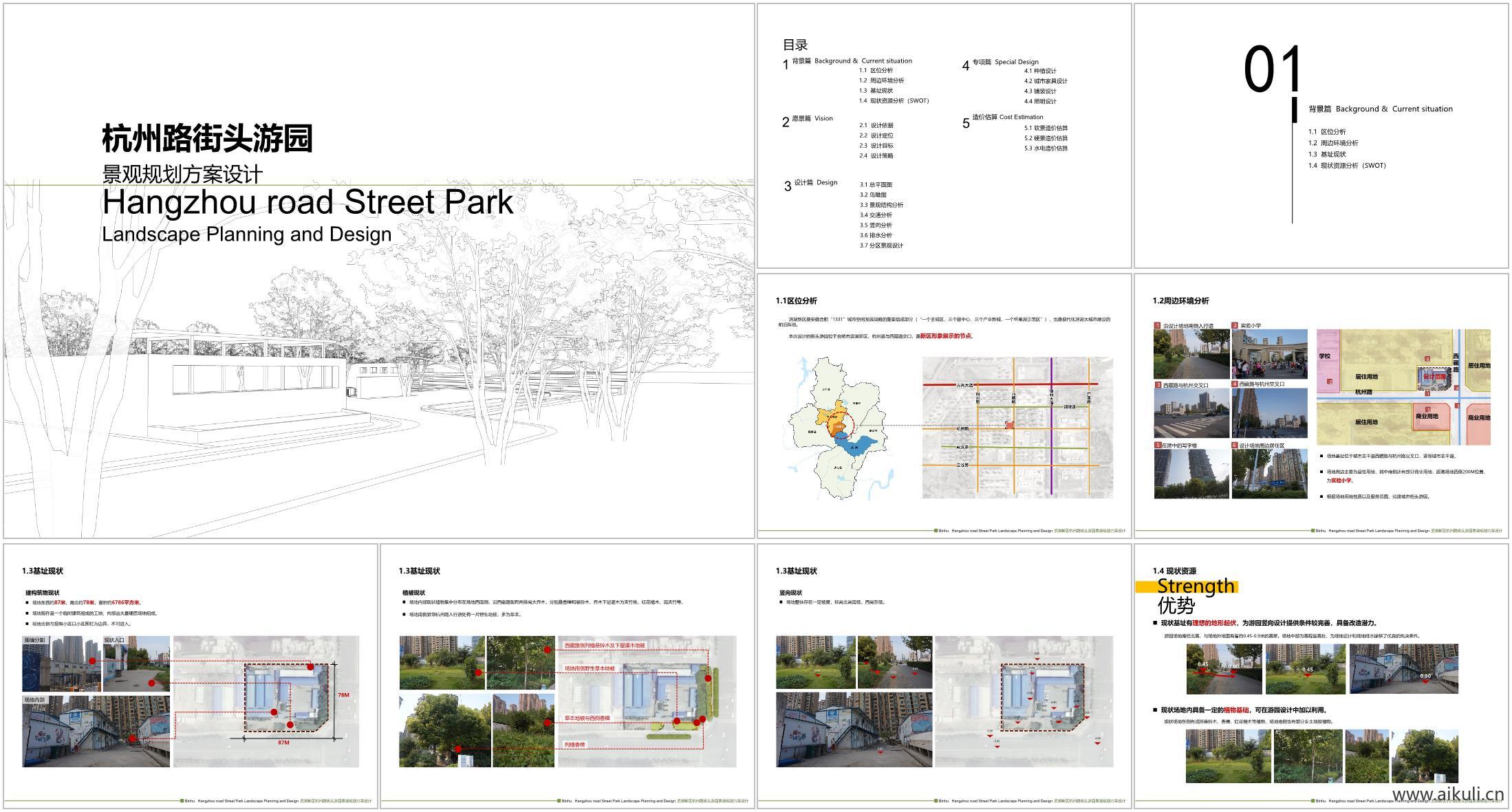Open the 竖向现状 elevation slide
The width and height of the screenshot is (1512, 812).
click(944, 676)
